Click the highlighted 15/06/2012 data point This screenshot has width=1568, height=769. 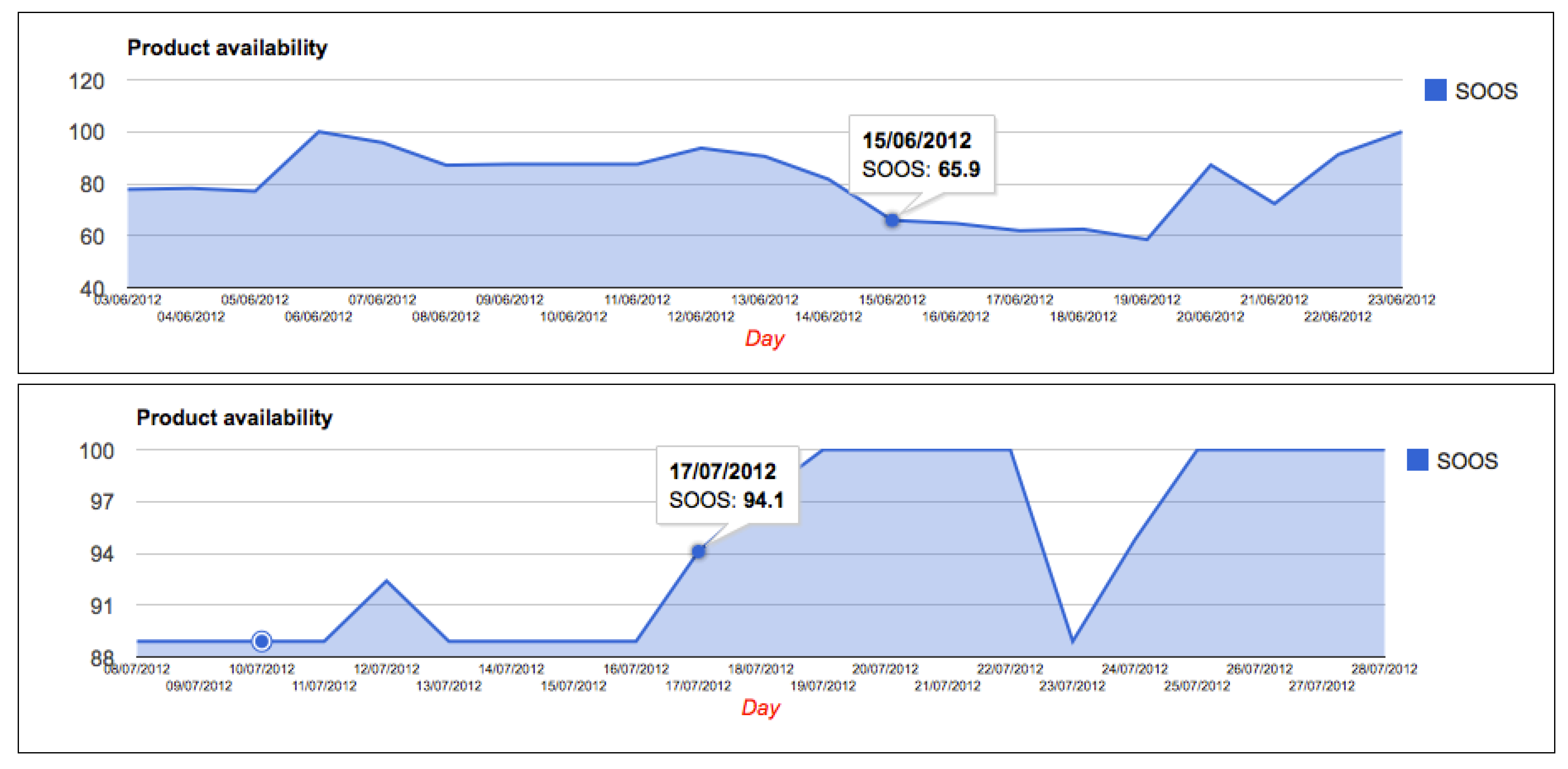(x=892, y=220)
